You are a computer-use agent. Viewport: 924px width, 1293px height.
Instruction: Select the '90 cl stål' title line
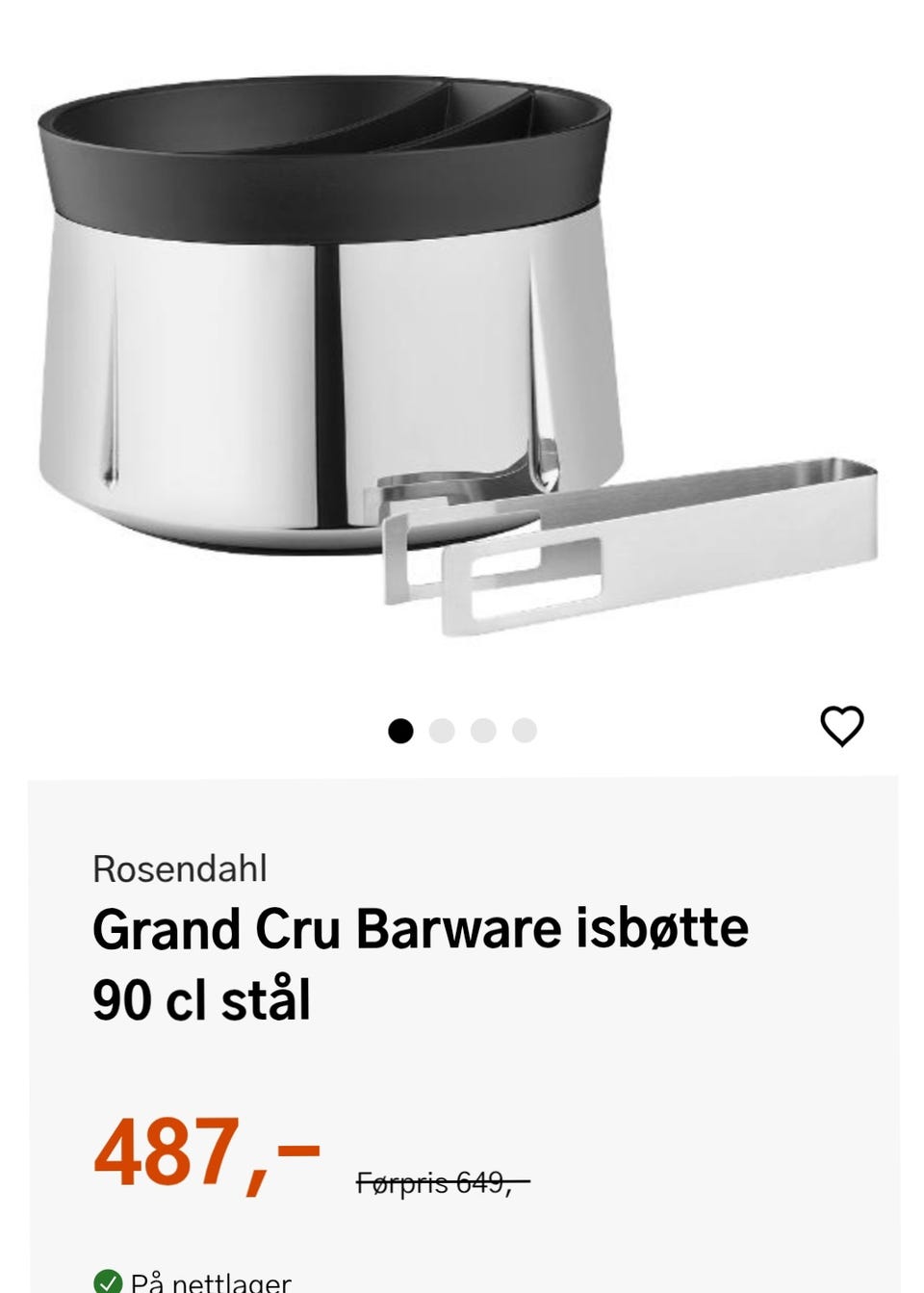click(x=201, y=1001)
